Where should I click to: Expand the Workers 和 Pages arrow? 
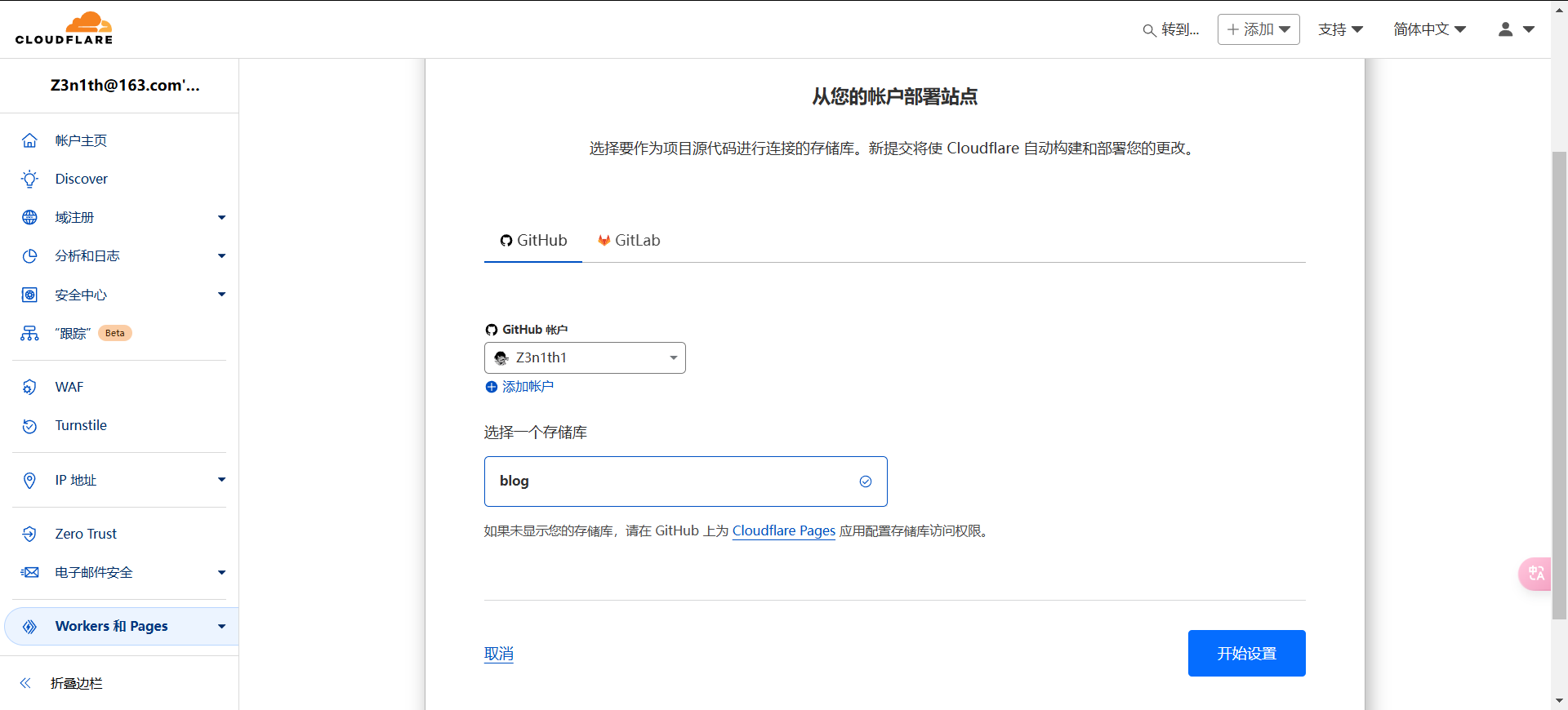221,627
